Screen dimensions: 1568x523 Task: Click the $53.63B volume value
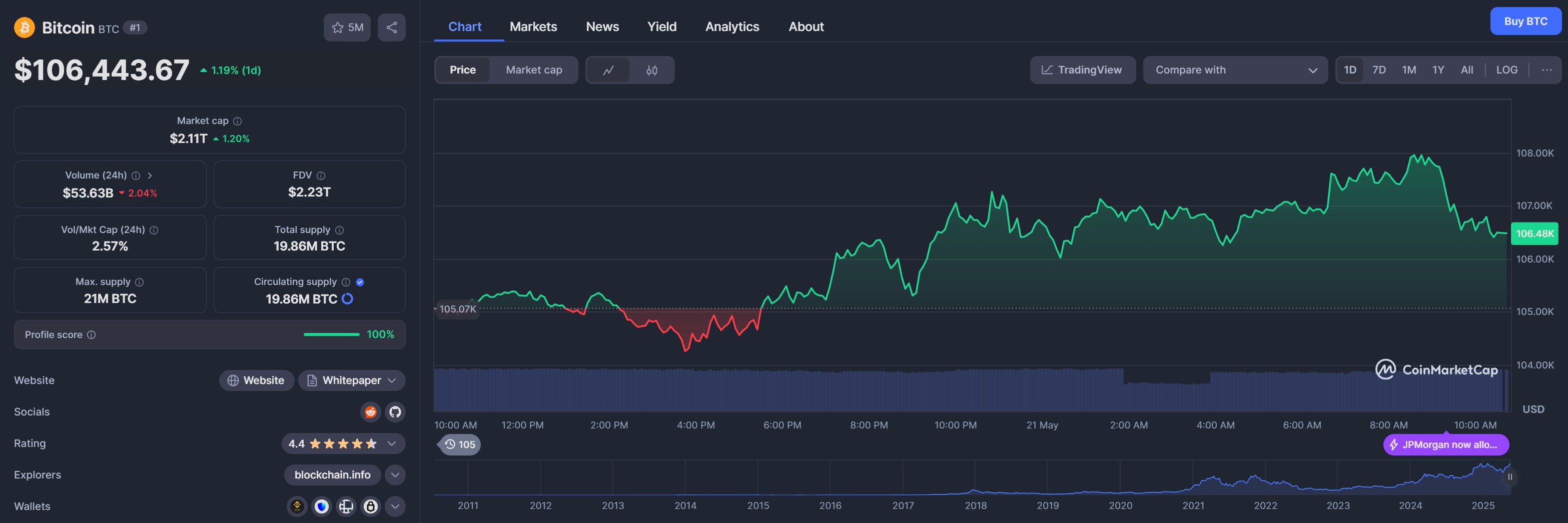pyautogui.click(x=88, y=193)
